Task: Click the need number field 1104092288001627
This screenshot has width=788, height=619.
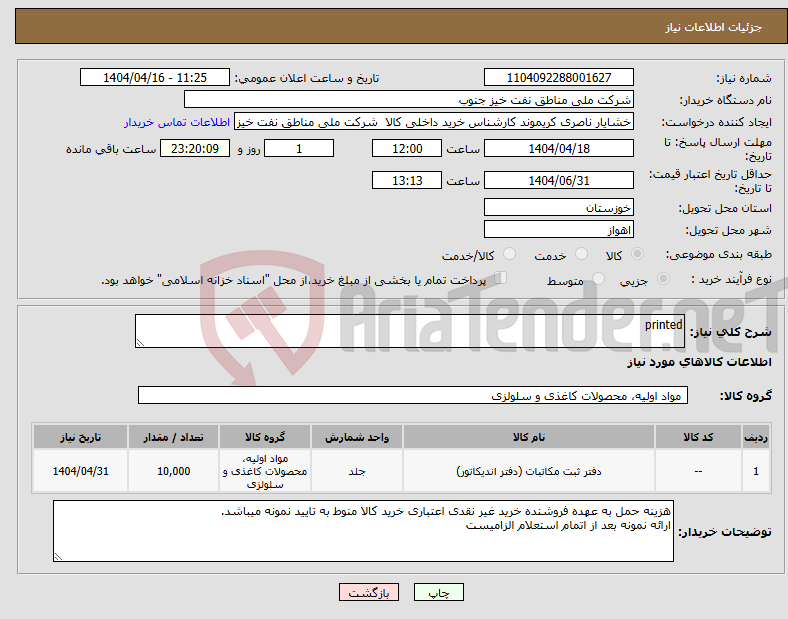Action: click(558, 77)
